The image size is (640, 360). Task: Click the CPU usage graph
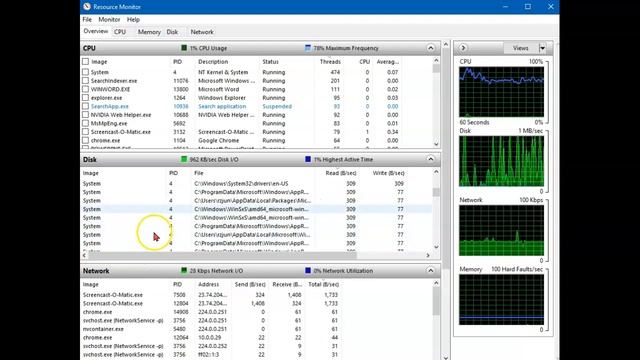[501, 92]
